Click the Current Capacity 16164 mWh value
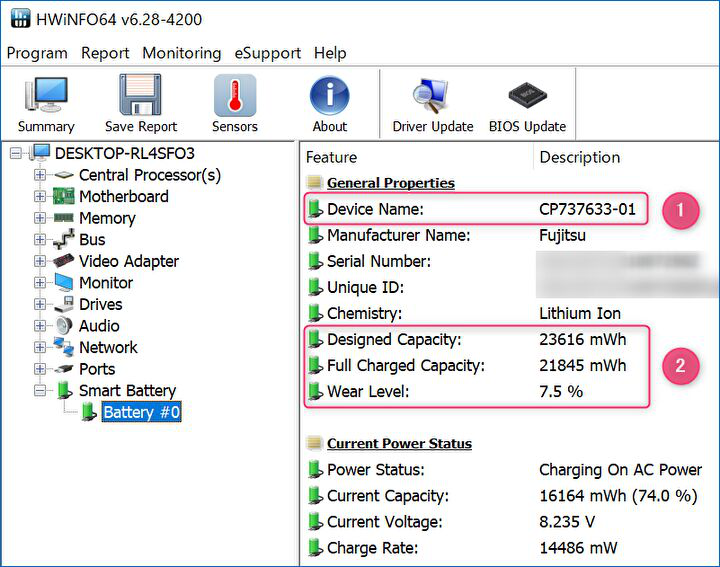 tap(618, 495)
